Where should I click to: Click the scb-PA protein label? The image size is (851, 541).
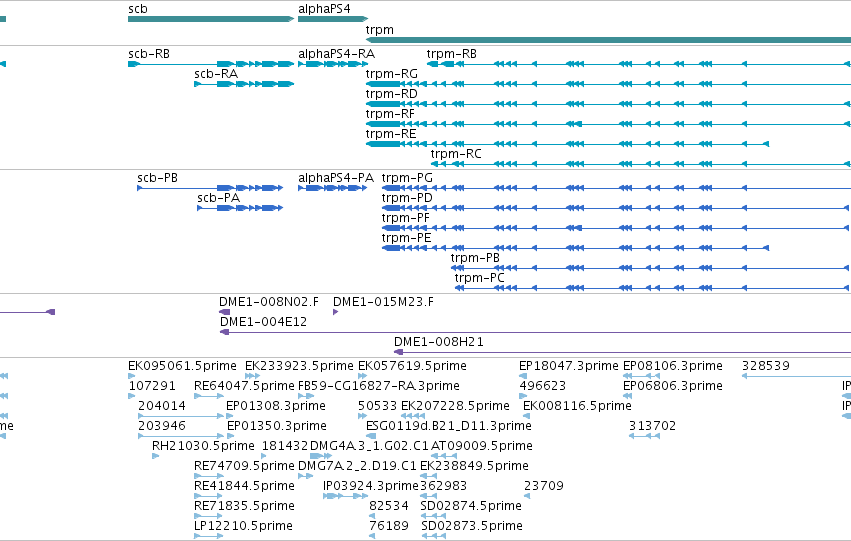tap(219, 198)
